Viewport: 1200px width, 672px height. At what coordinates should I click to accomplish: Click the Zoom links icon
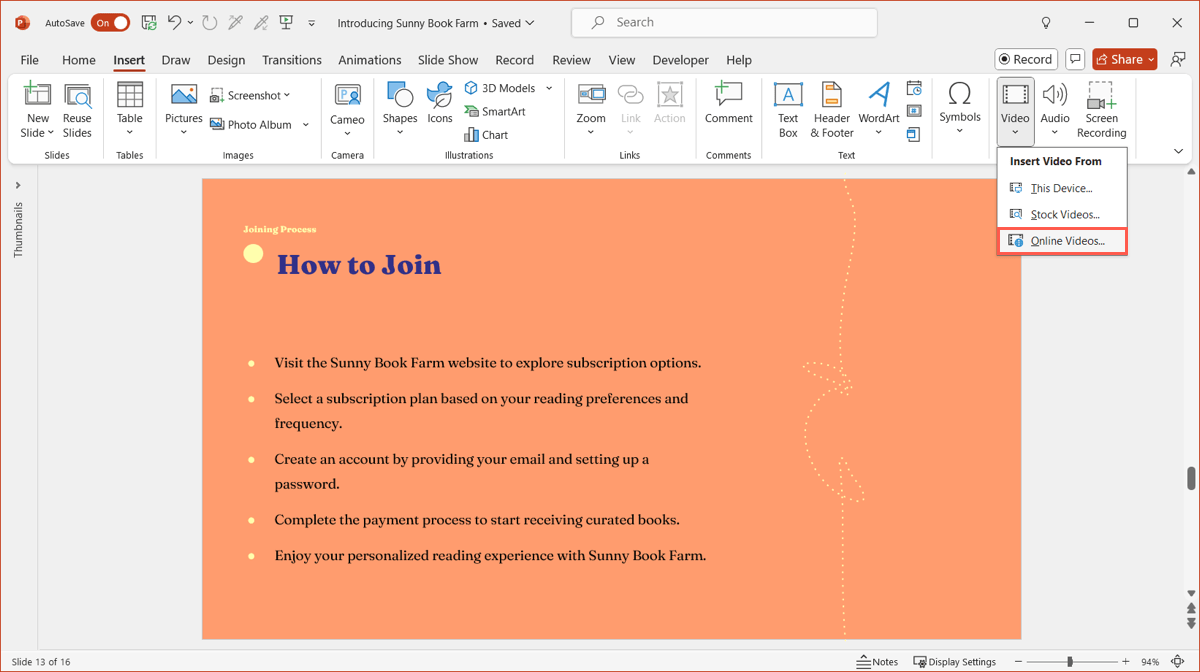(591, 95)
